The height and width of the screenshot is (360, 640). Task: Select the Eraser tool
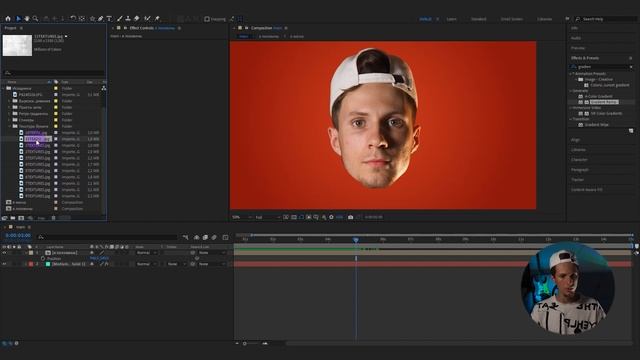click(137, 19)
